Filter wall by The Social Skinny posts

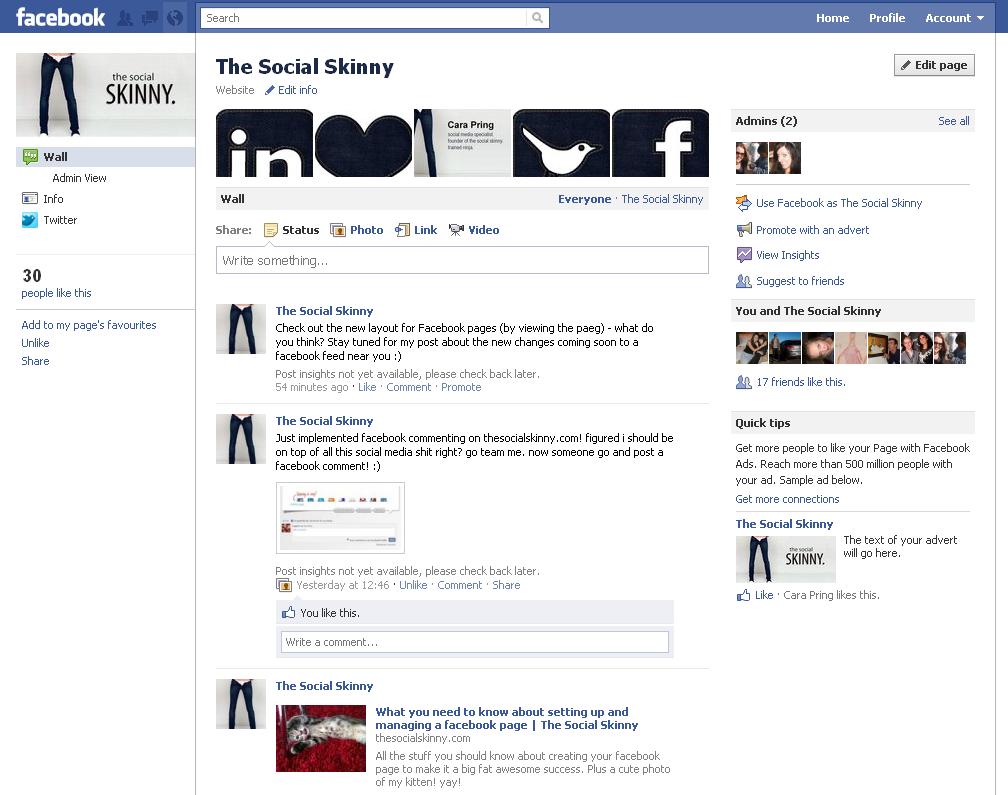662,199
